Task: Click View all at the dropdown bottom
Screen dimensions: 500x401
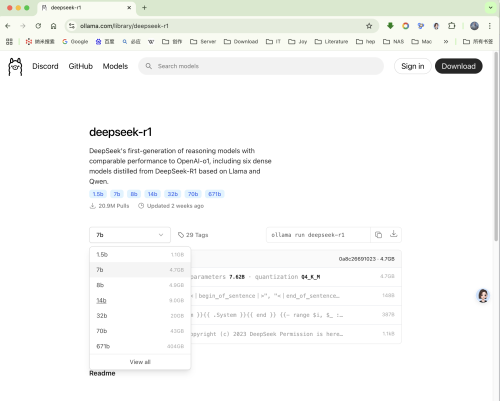Action: 140,362
